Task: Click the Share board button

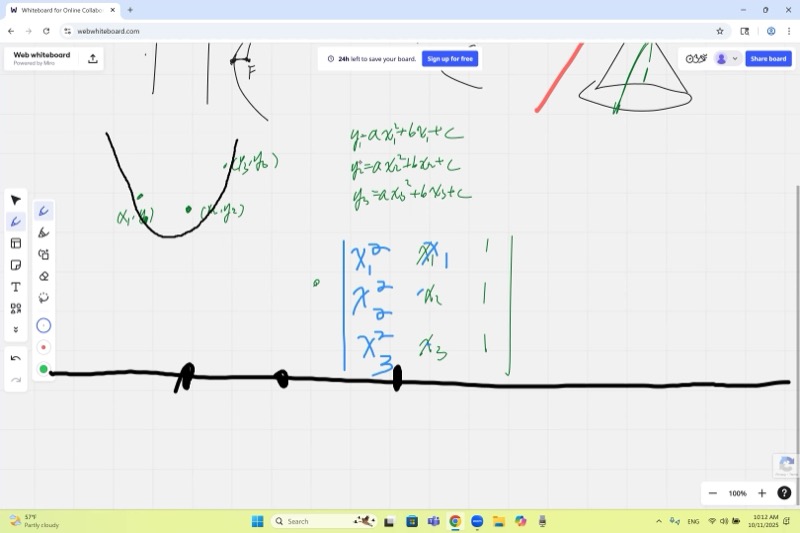Action: point(770,59)
